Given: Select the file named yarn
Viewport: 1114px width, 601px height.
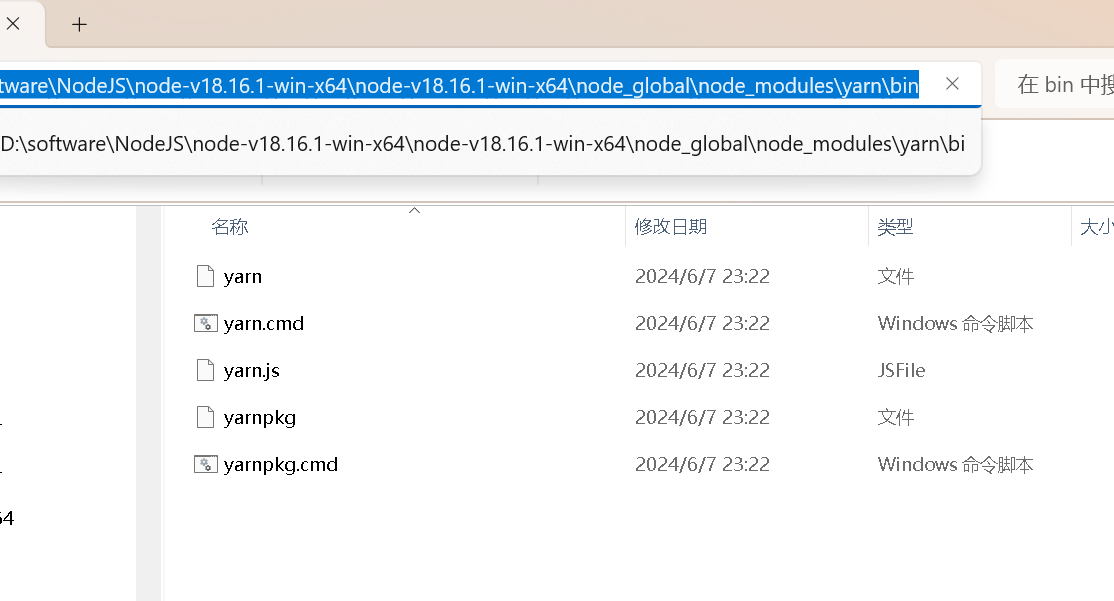Looking at the screenshot, I should click(x=243, y=276).
